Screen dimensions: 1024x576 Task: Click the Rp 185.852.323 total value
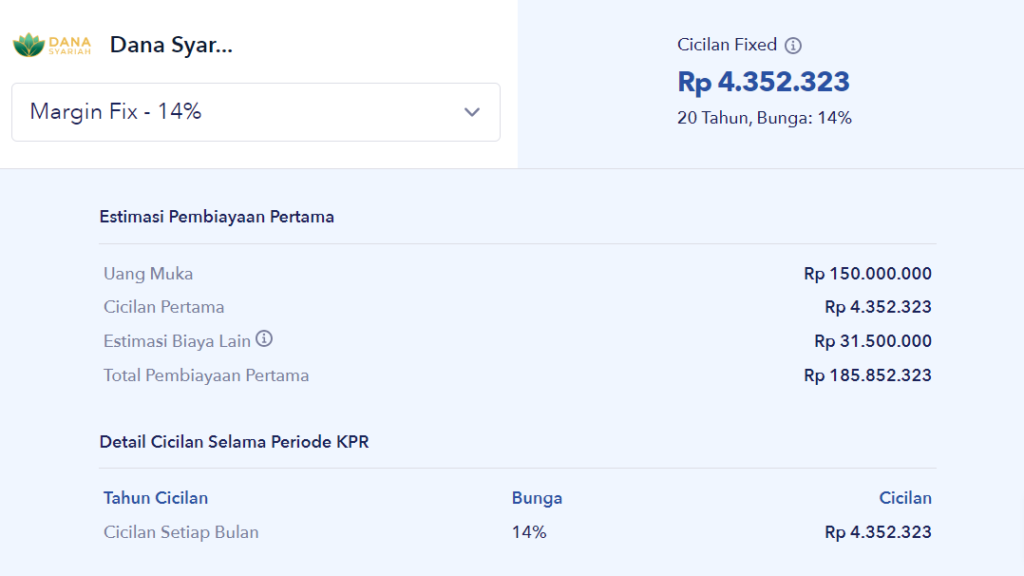867,376
